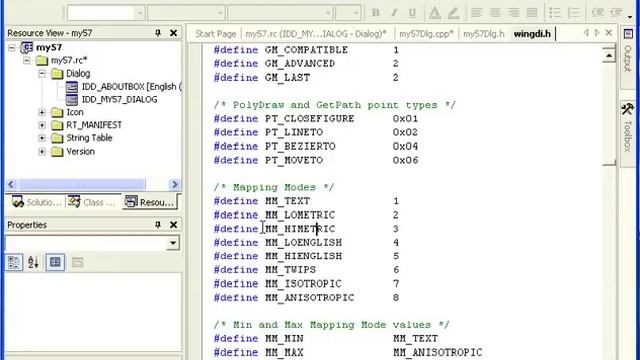Open the Toolbox side panel
This screenshot has width=640, height=360.
pyautogui.click(x=628, y=133)
